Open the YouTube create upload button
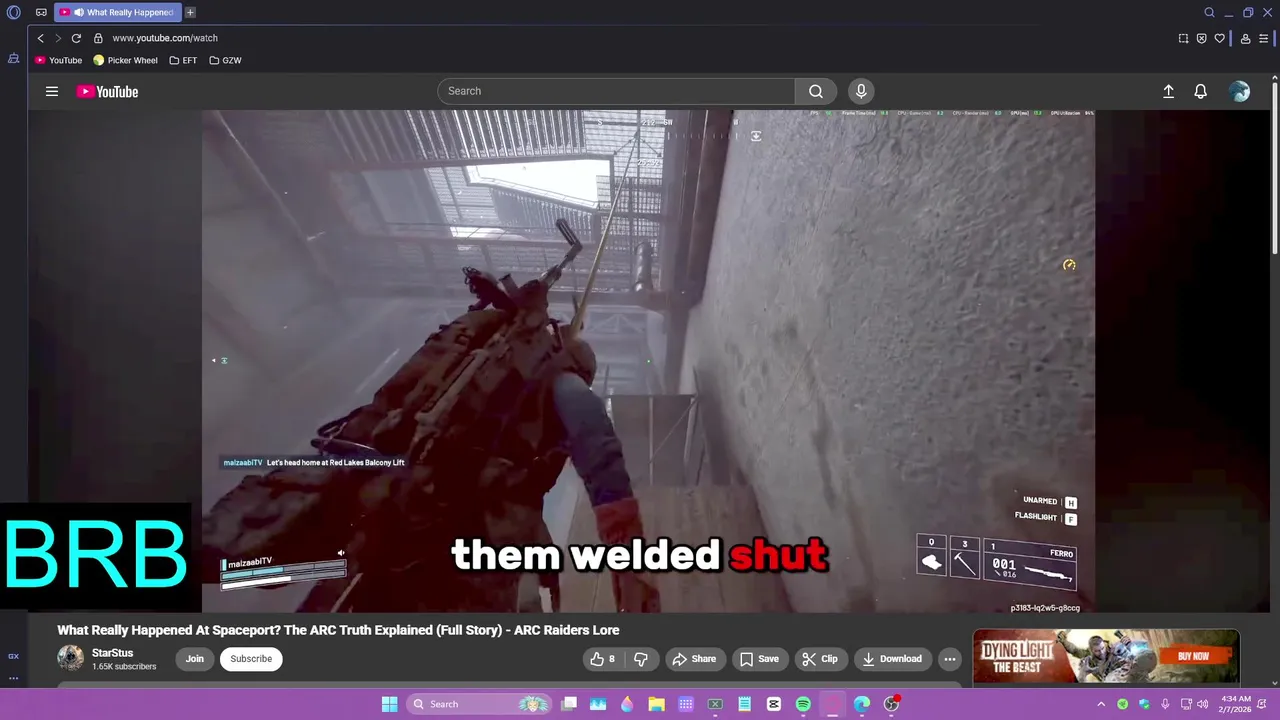Screen dimensions: 1280x720 (1168, 91)
